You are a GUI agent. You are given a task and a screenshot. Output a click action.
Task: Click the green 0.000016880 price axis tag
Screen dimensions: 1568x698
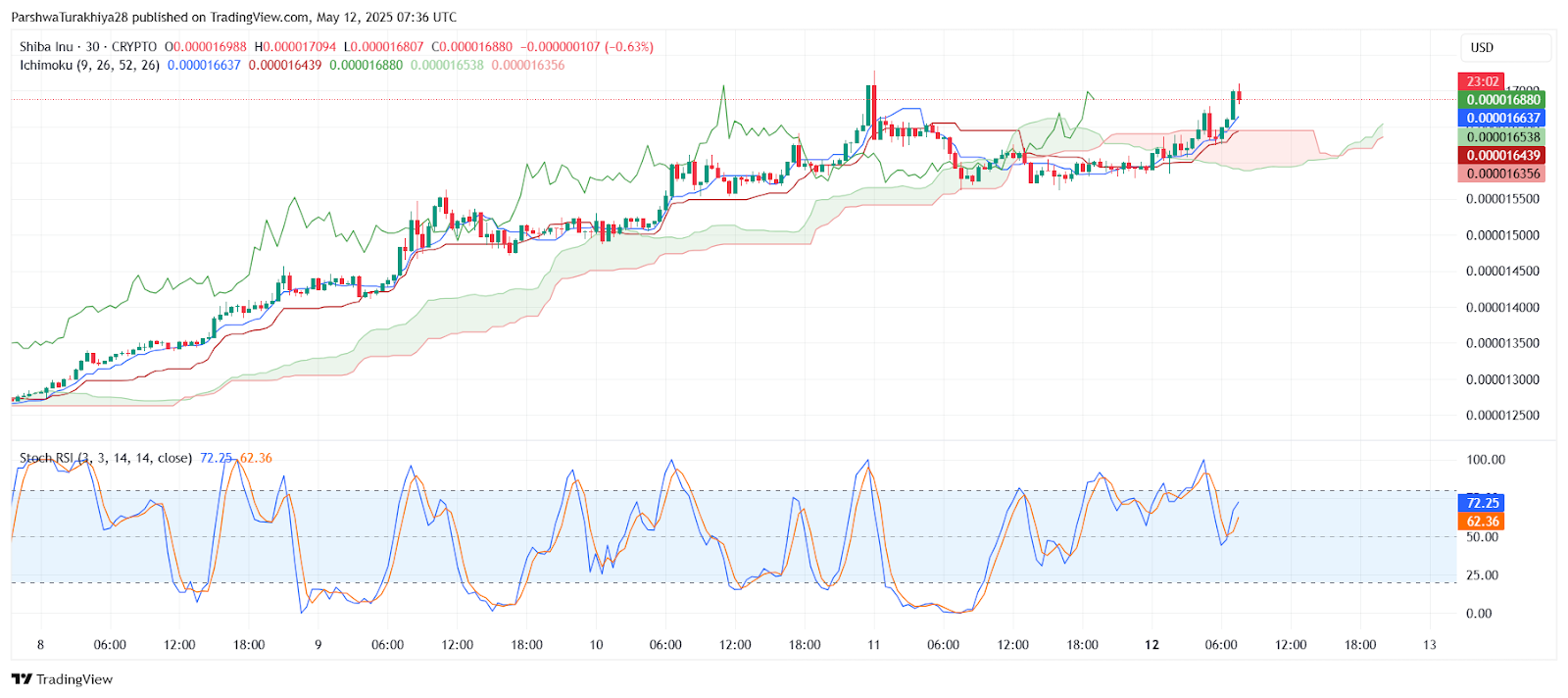click(1502, 99)
